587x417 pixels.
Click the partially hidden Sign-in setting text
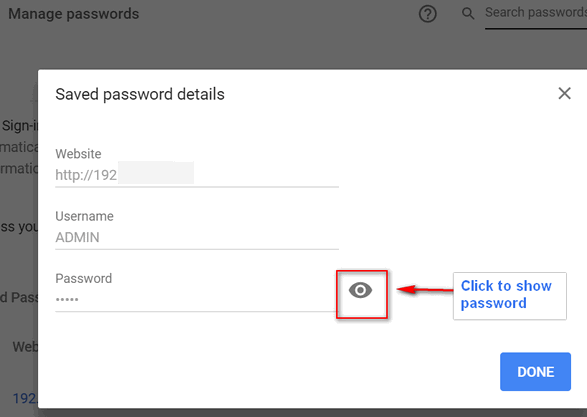tap(19, 126)
